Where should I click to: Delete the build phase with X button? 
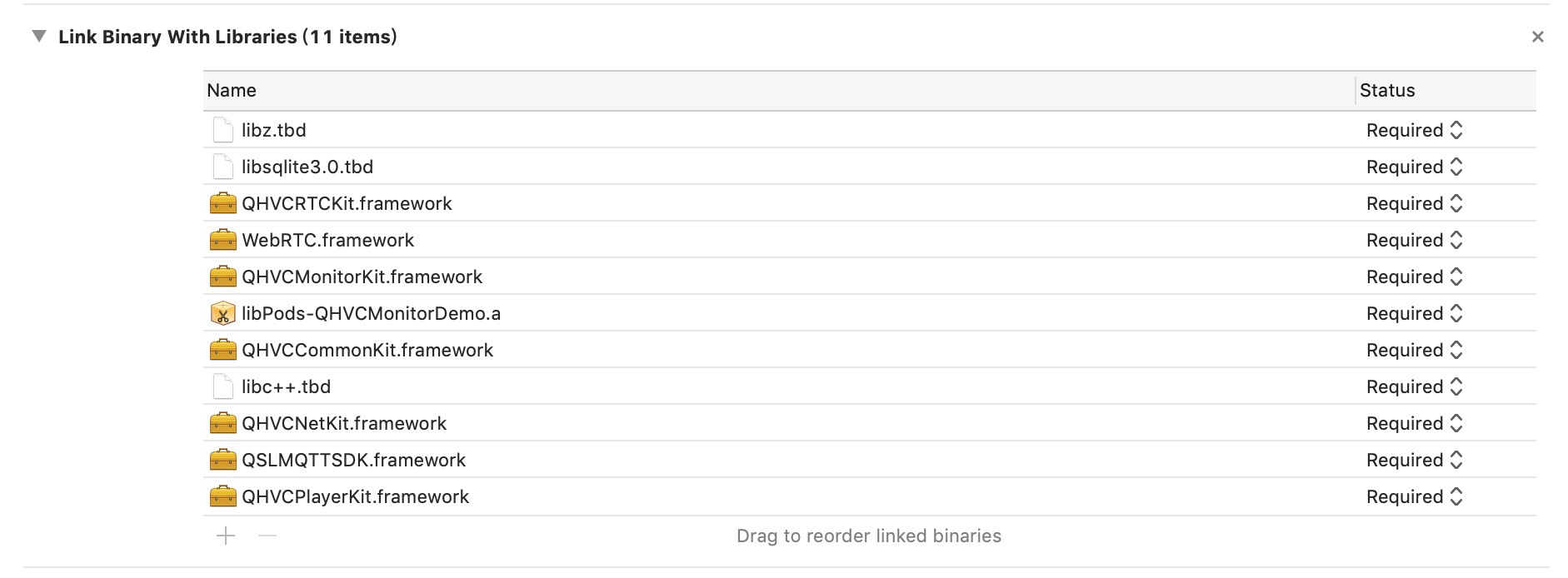point(1538,37)
